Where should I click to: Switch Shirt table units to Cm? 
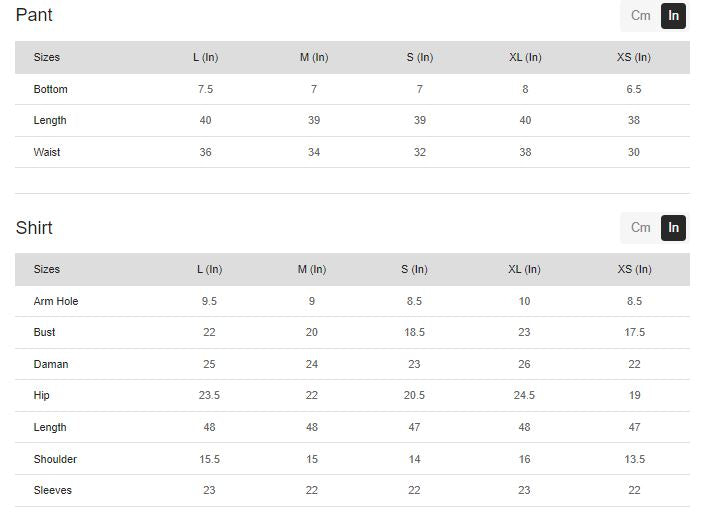(640, 227)
